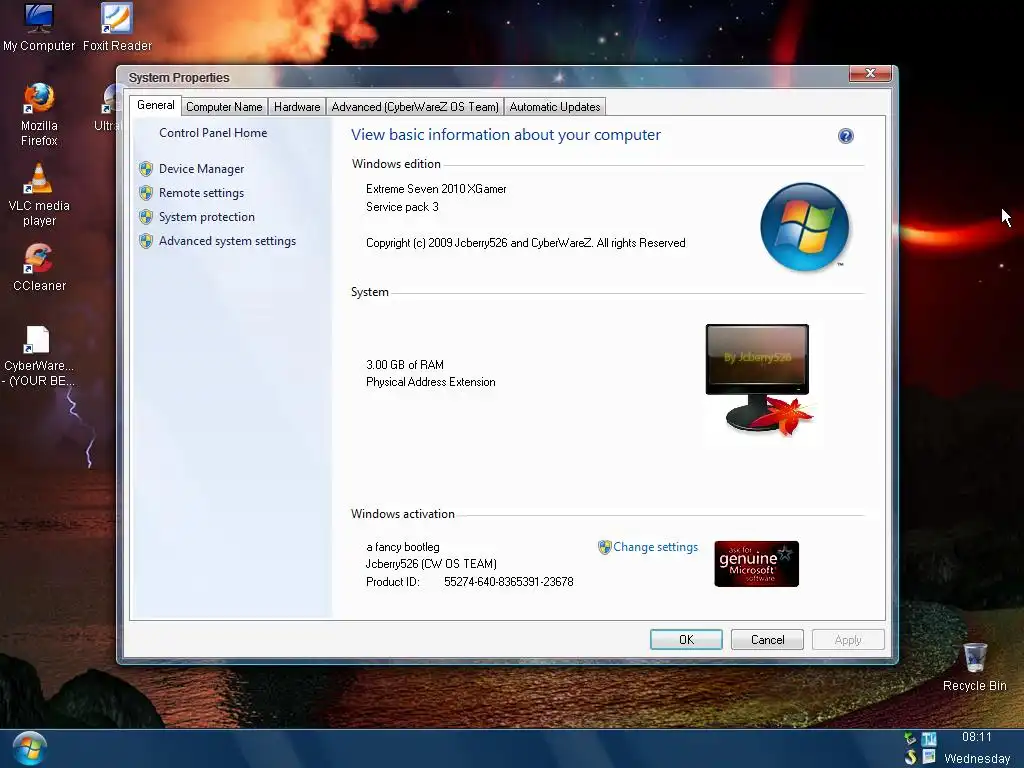Screen dimensions: 1024x768
Task: Open System protection link
Action: click(x=206, y=217)
